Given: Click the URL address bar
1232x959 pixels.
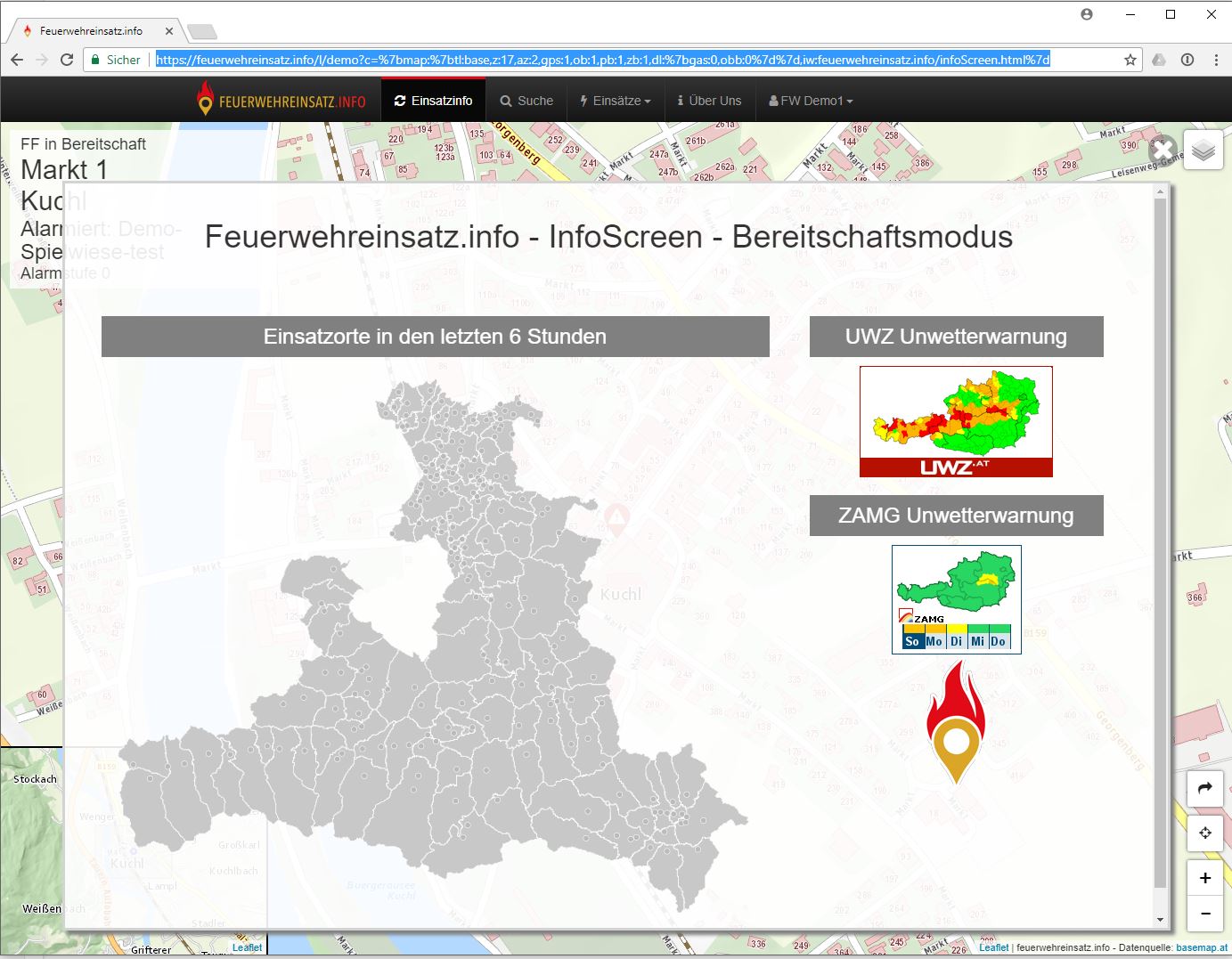Looking at the screenshot, I should click(602, 60).
